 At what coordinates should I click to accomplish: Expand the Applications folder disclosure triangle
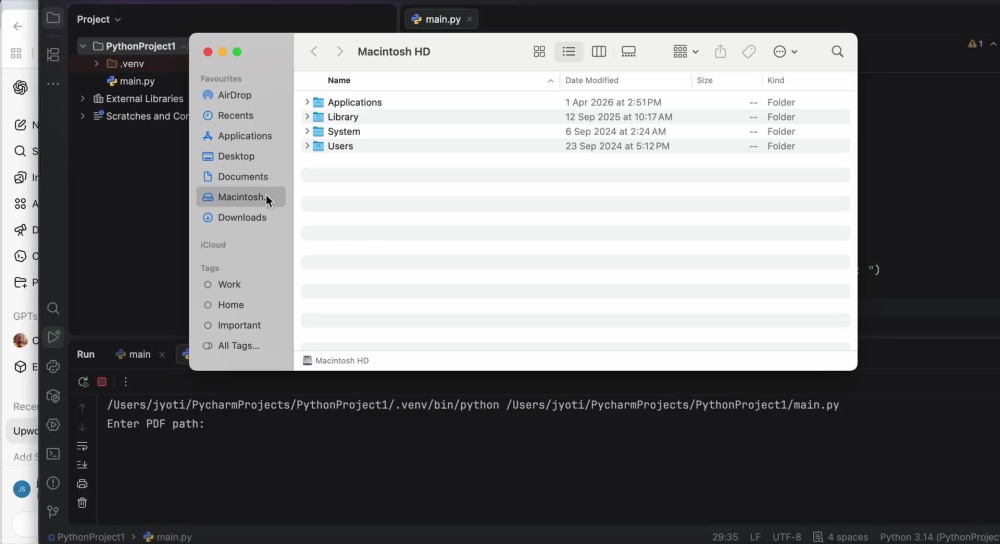coord(307,102)
